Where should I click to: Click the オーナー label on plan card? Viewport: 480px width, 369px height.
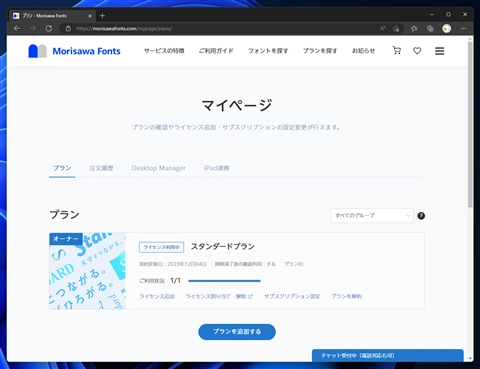click(66, 239)
